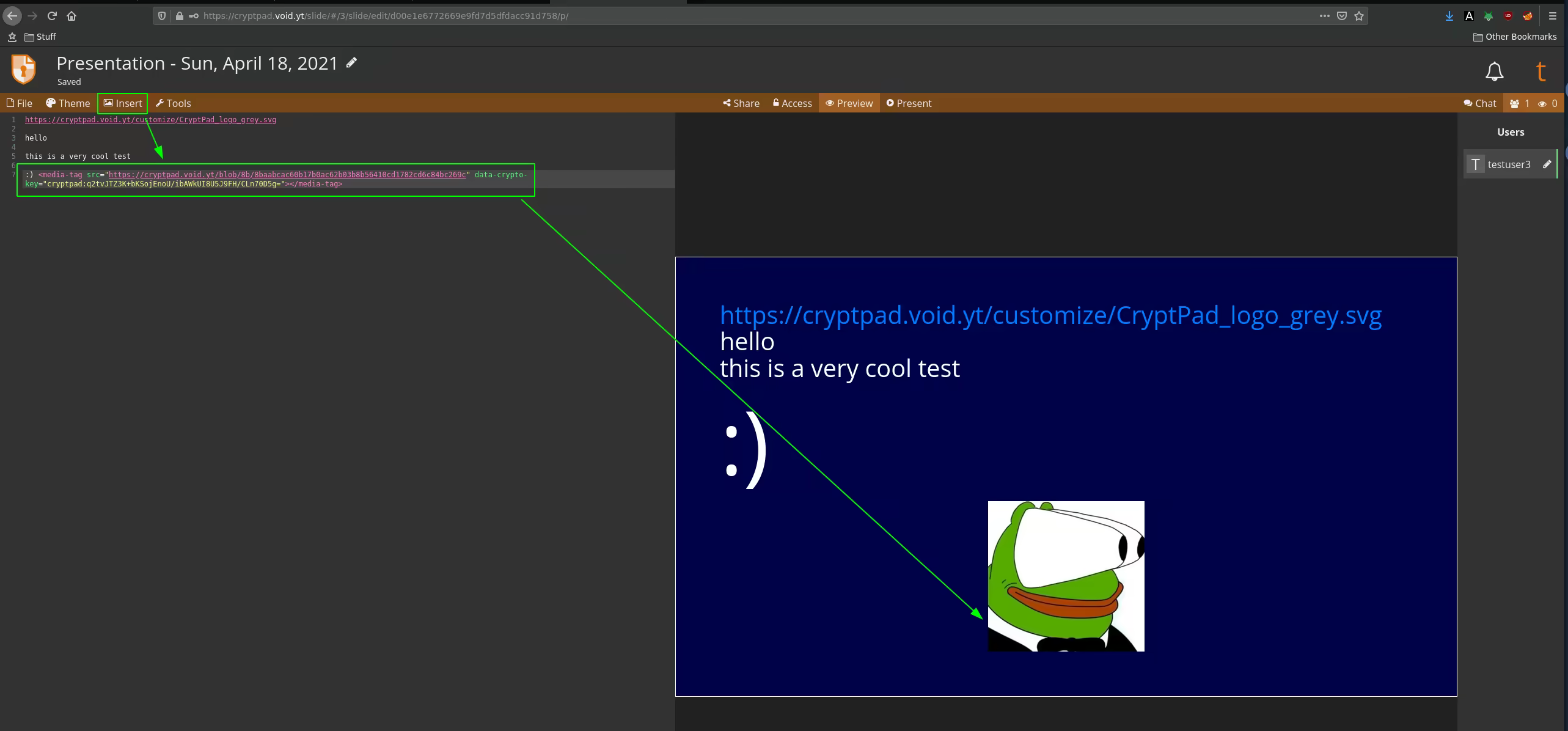Image resolution: width=1568 pixels, height=731 pixels.
Task: Click the frog image in the slide preview
Action: (x=1066, y=576)
